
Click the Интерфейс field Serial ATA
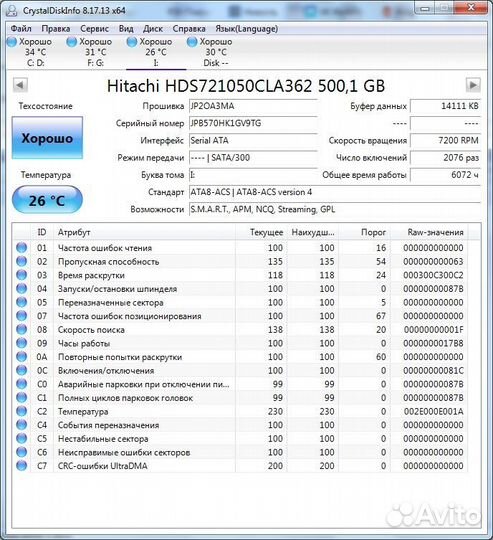253,141
